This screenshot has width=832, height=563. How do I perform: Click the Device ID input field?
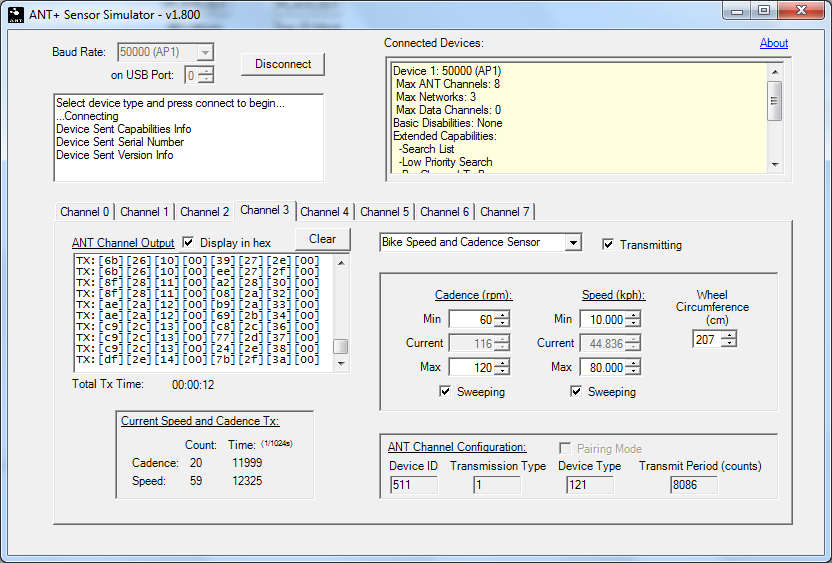414,485
